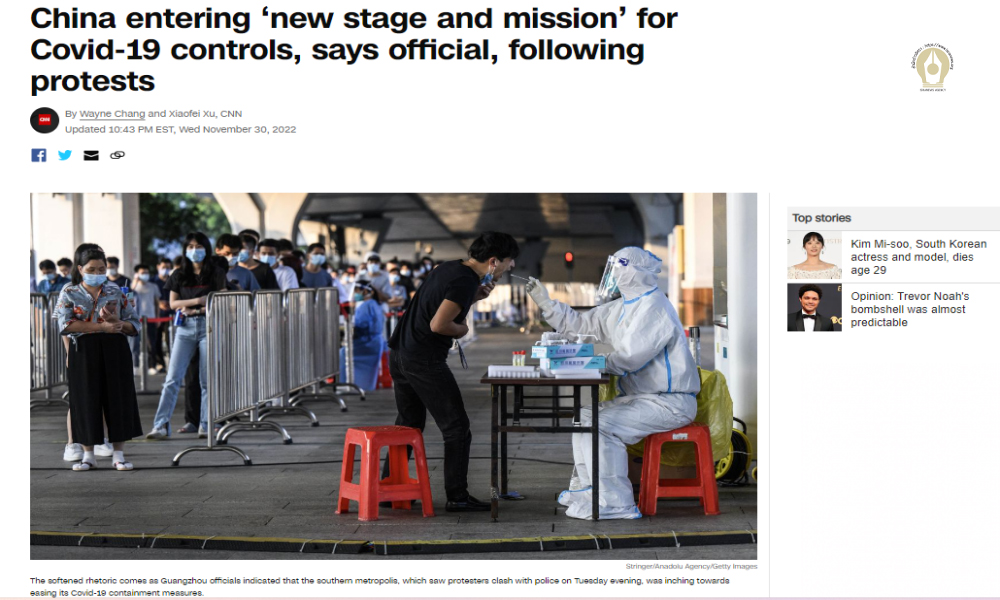Click Trevor Noah portrait thumbnail
The width and height of the screenshot is (1000, 600).
(814, 308)
